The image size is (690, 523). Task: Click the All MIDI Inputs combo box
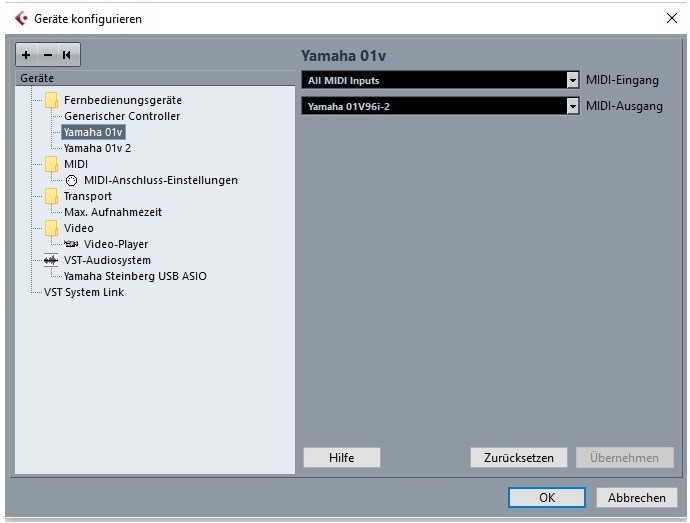[440, 80]
